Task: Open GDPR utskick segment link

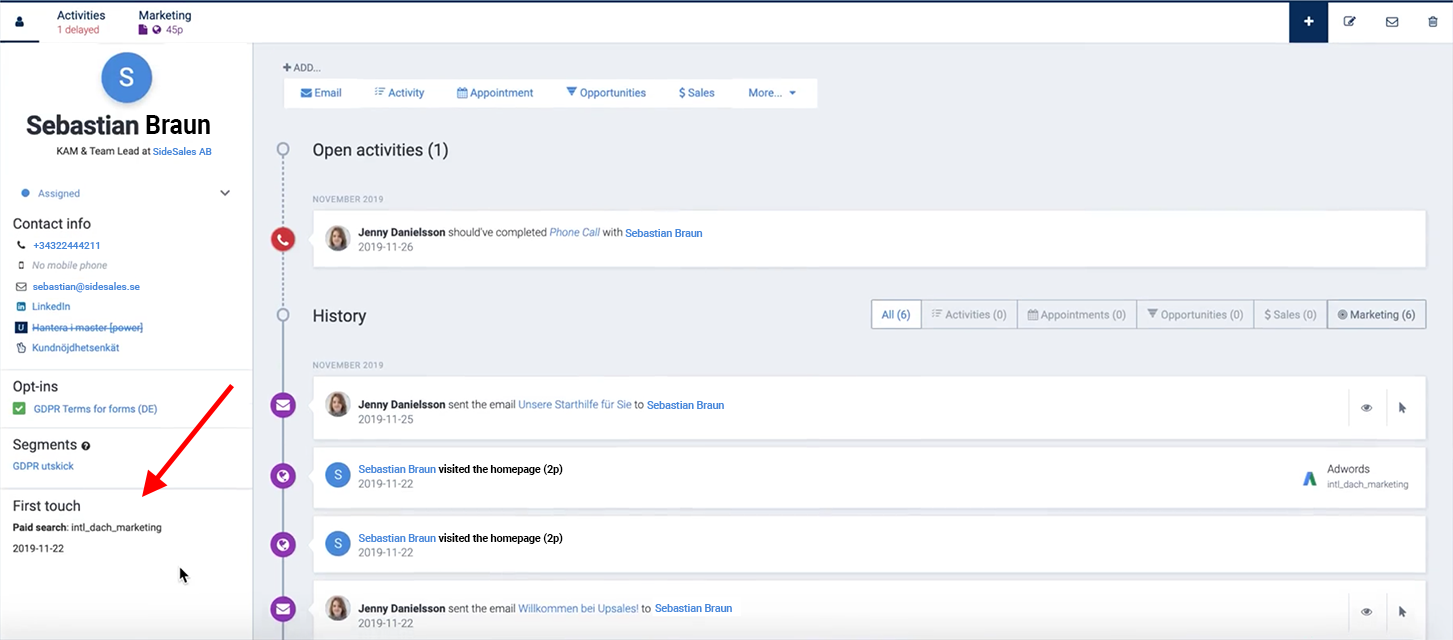Action: coord(43,466)
